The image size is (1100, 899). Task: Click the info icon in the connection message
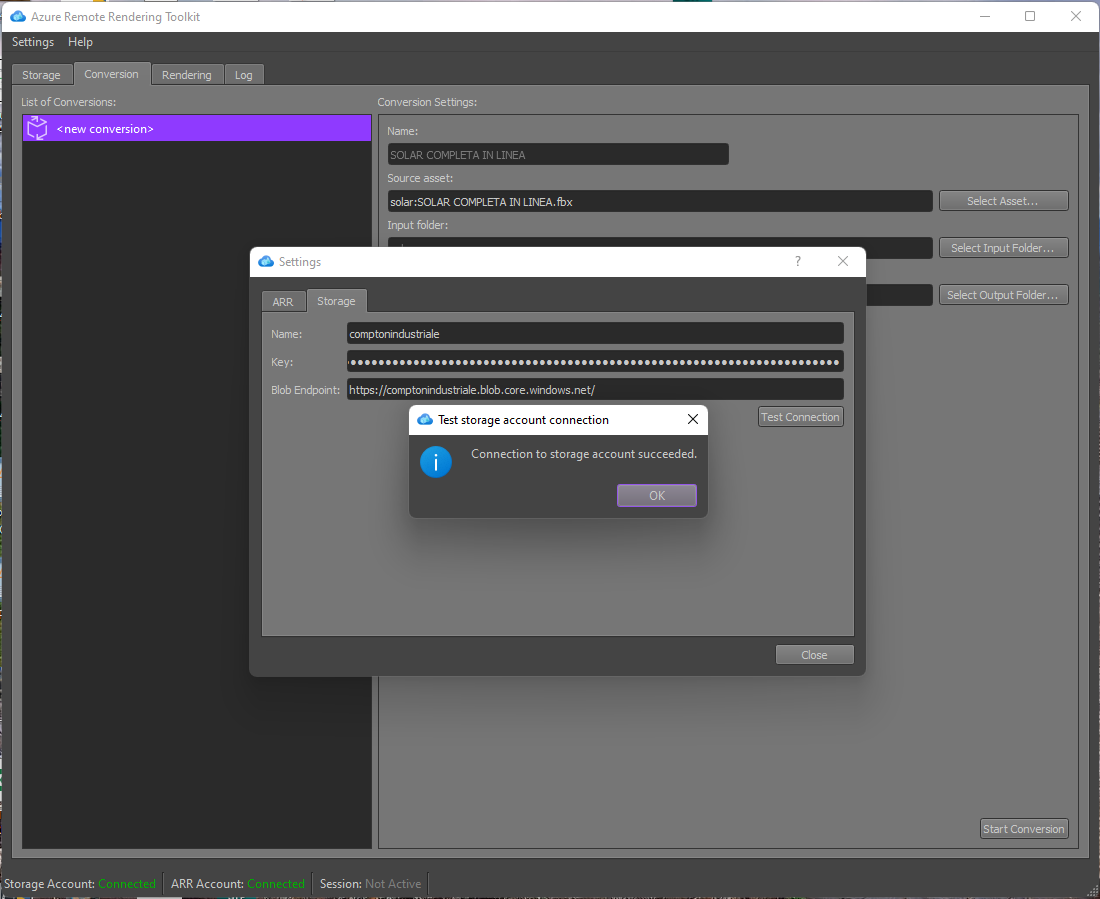(x=435, y=461)
